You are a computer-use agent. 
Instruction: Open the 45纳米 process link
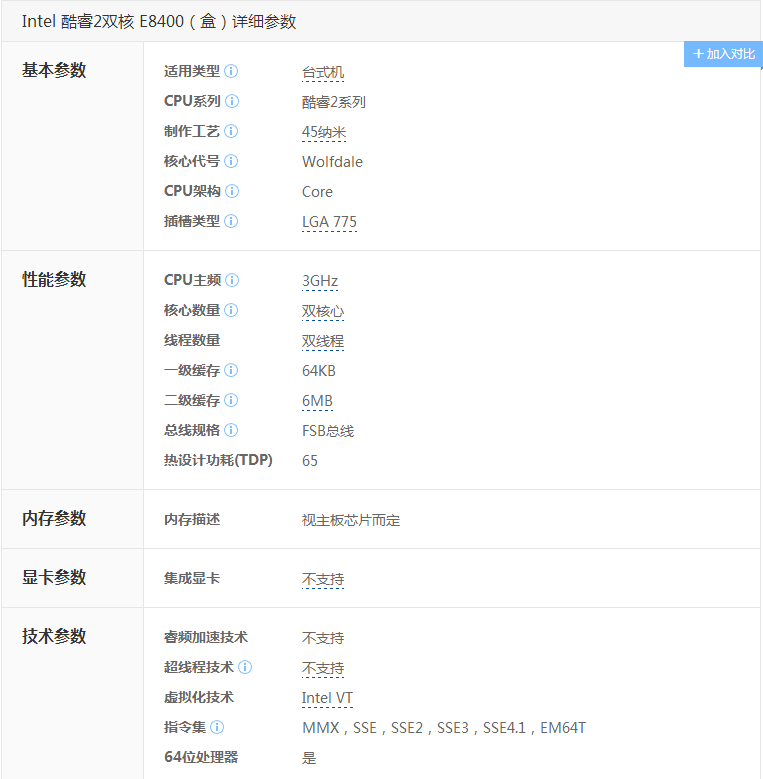click(x=324, y=132)
